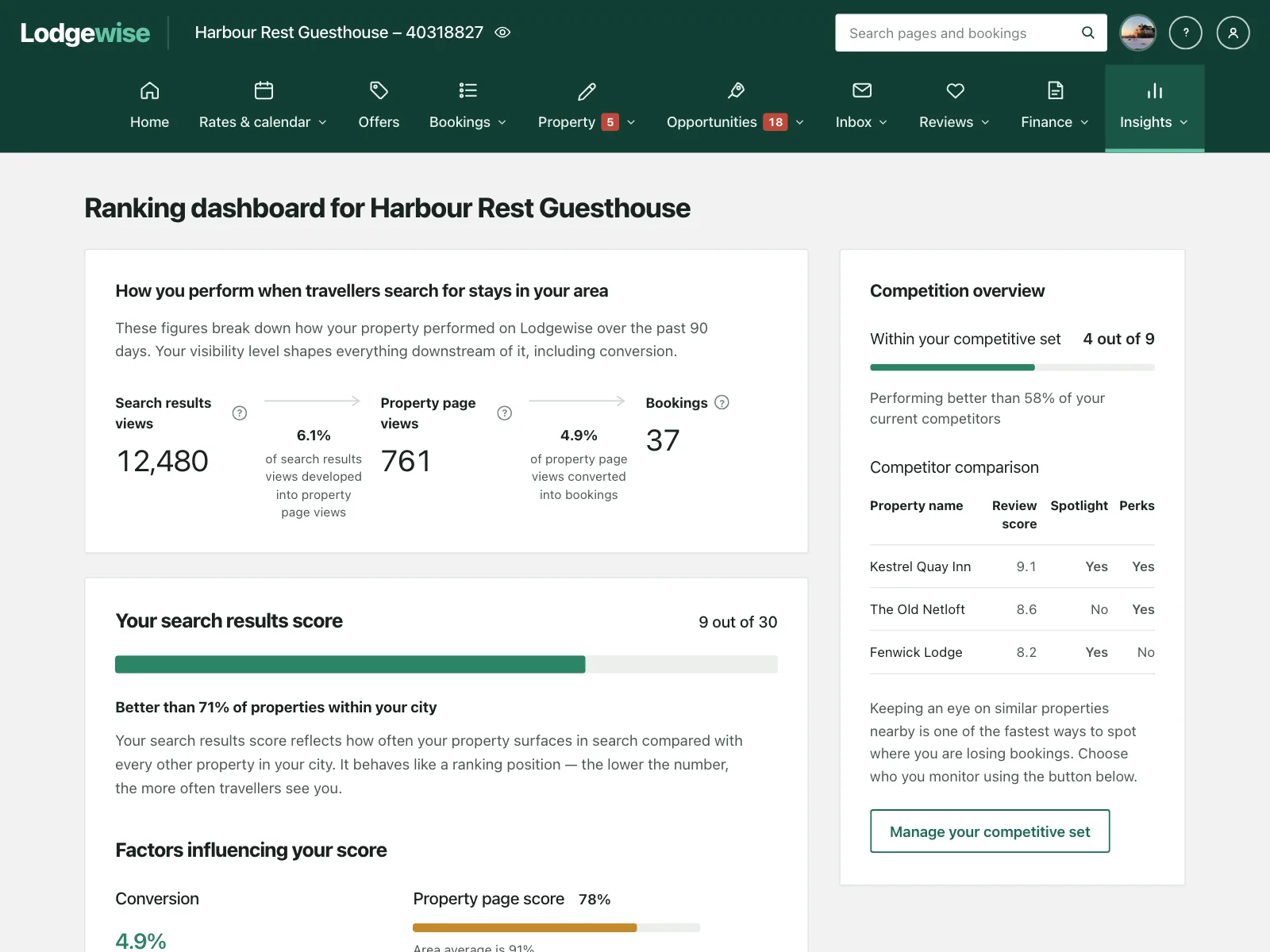Click the 4 out of 9 ranking
This screenshot has height=952, width=1270.
[1119, 339]
